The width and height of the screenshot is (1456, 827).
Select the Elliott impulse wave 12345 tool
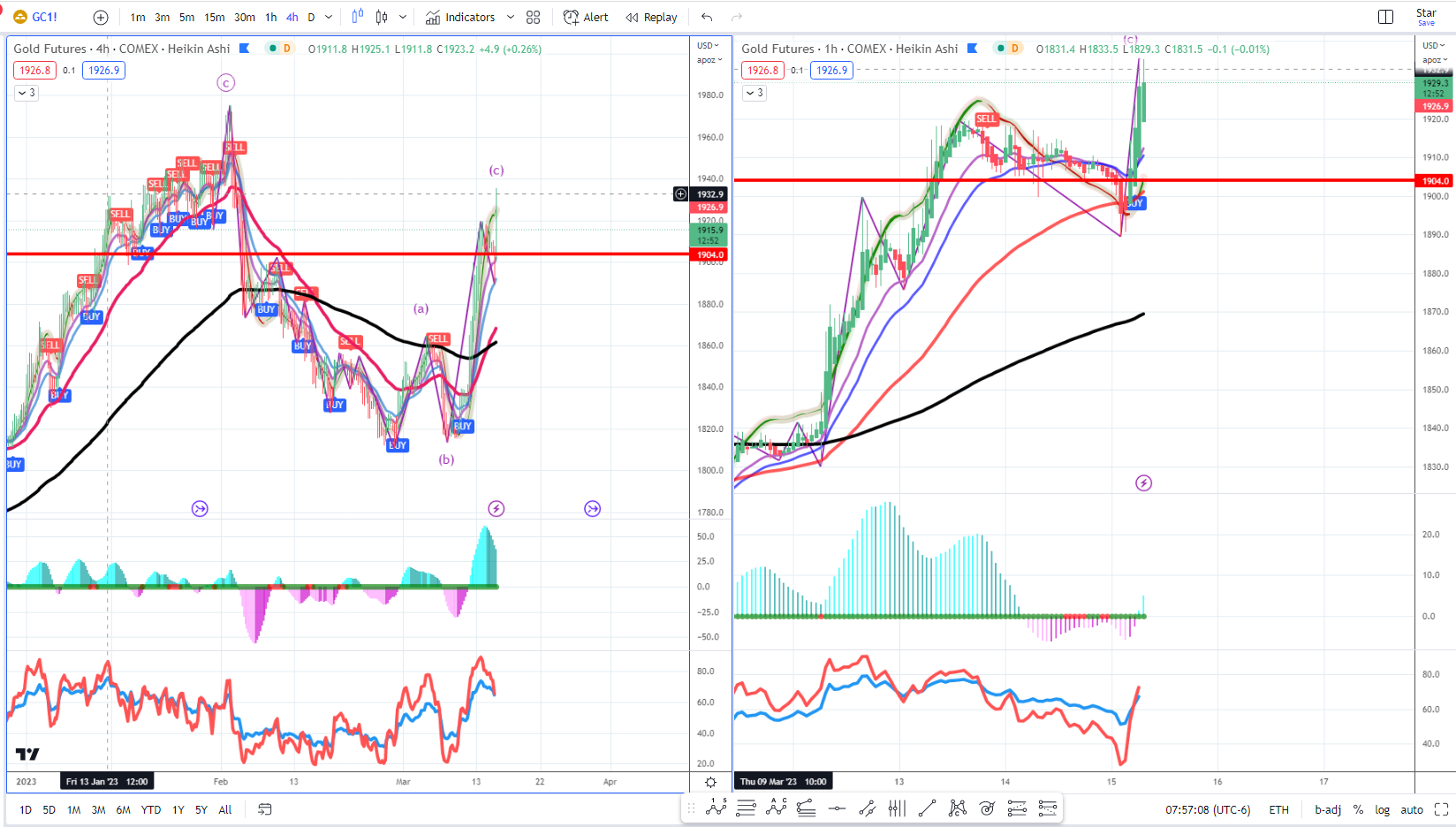point(717,808)
